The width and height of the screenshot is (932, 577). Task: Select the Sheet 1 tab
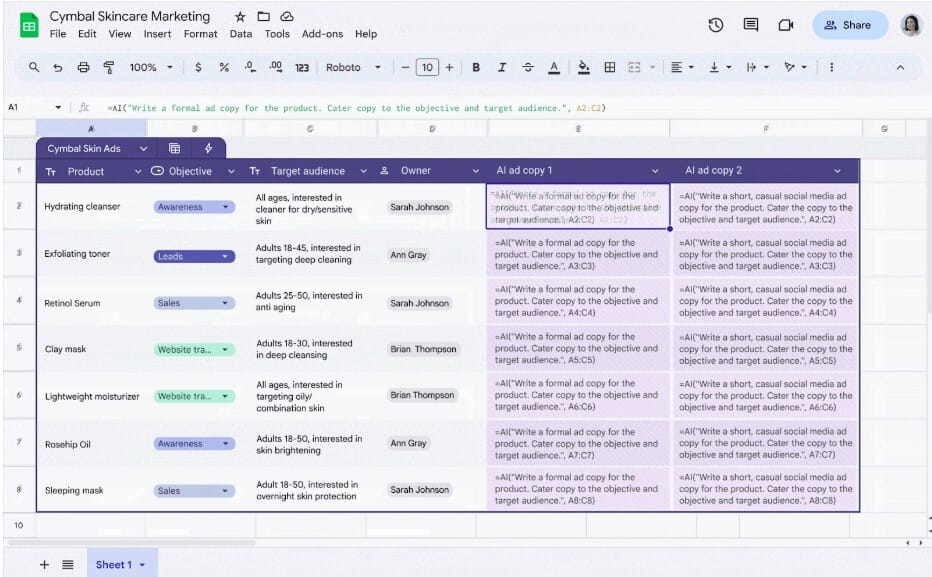pos(113,565)
